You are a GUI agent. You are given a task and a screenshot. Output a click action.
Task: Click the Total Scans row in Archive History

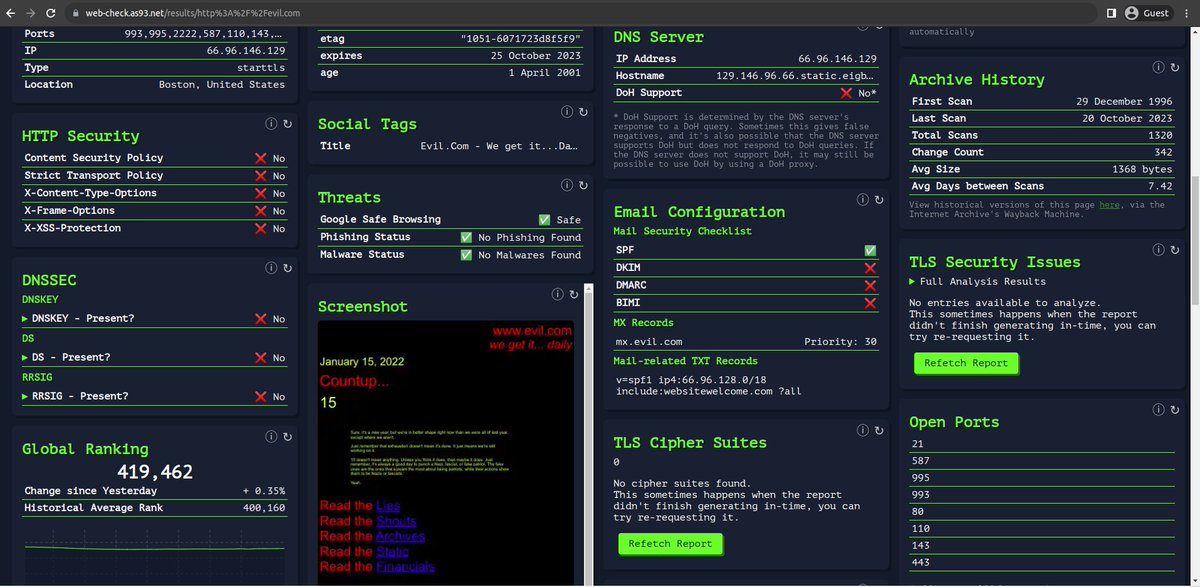pyautogui.click(x=1042, y=135)
